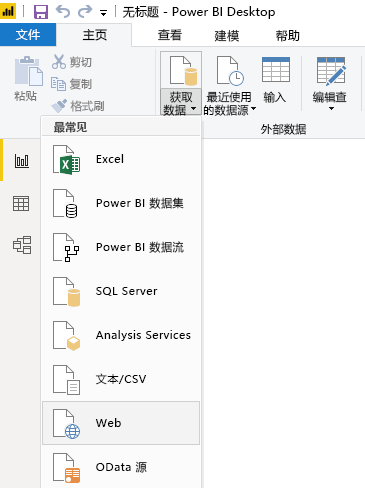Open the Report view in sidebar
Image resolution: width=365 pixels, height=488 pixels.
coord(22,161)
